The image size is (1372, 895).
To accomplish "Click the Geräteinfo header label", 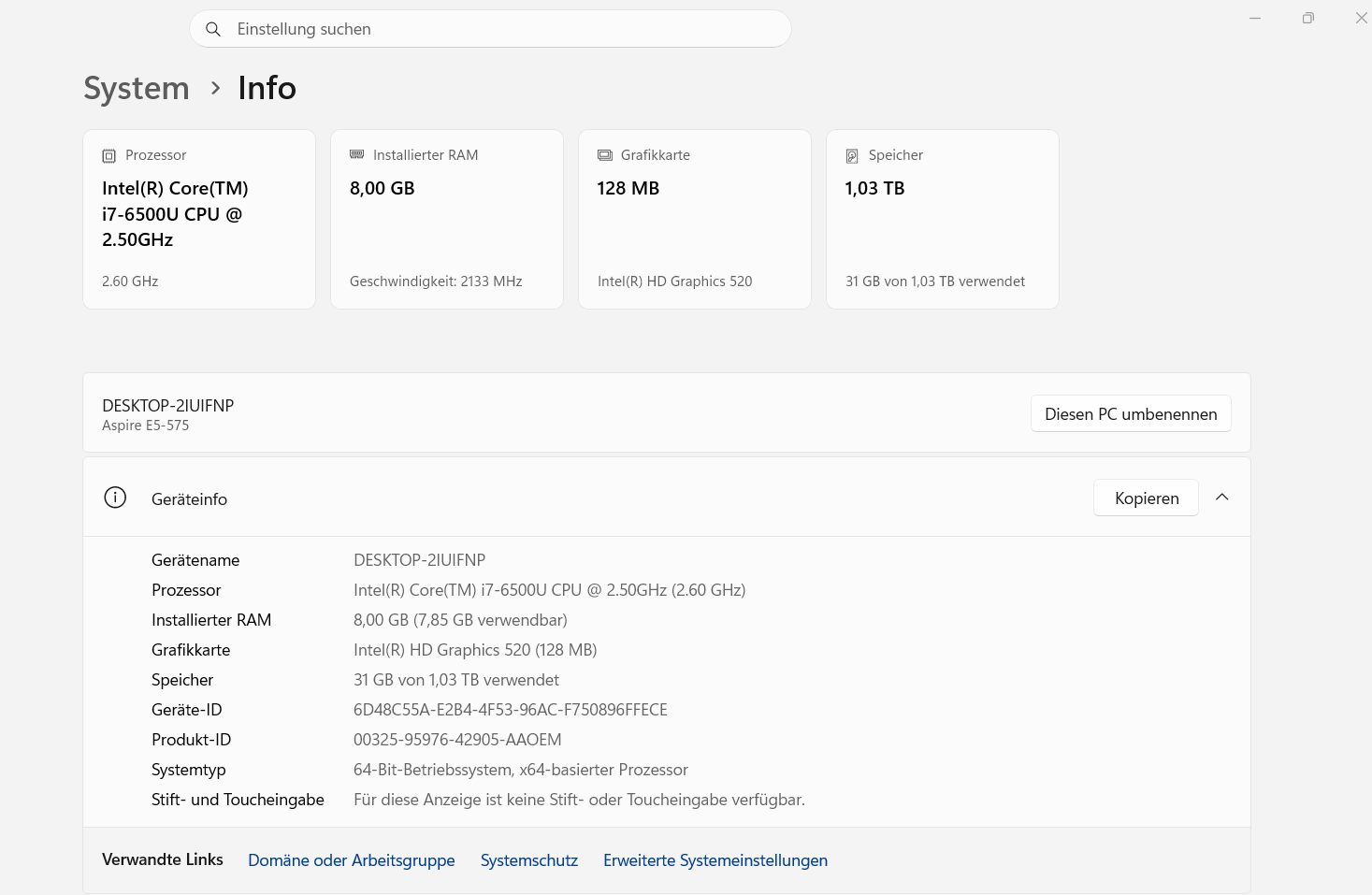I will pos(189,499).
